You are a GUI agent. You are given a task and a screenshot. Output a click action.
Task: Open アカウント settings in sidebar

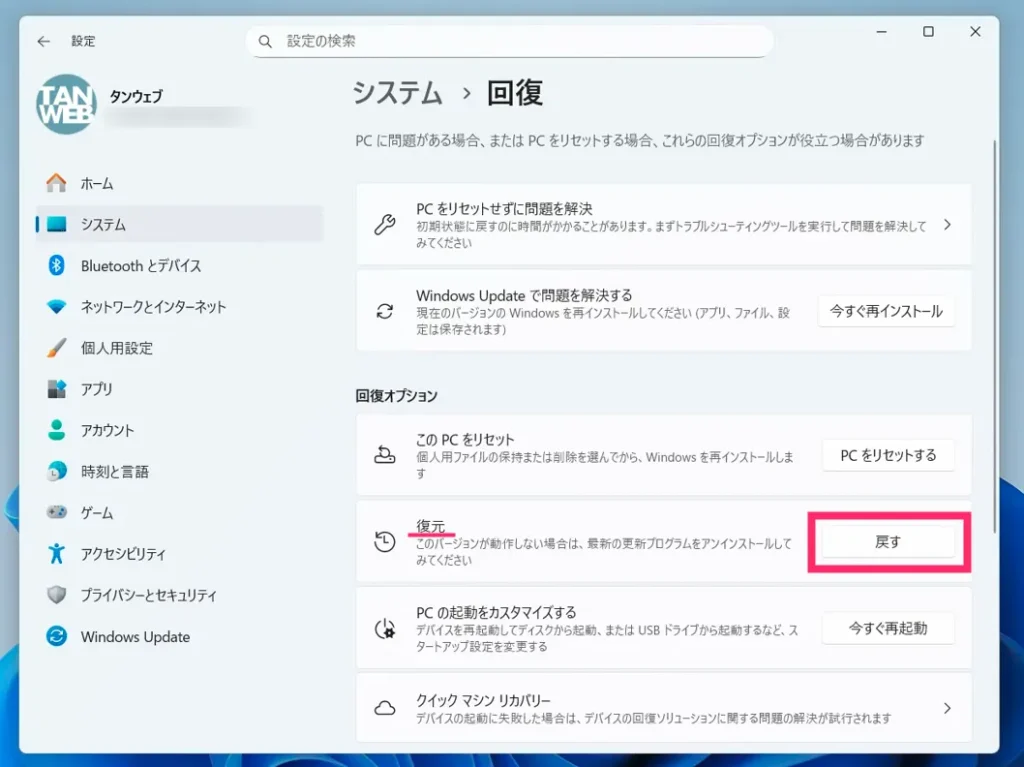pyautogui.click(x=107, y=430)
